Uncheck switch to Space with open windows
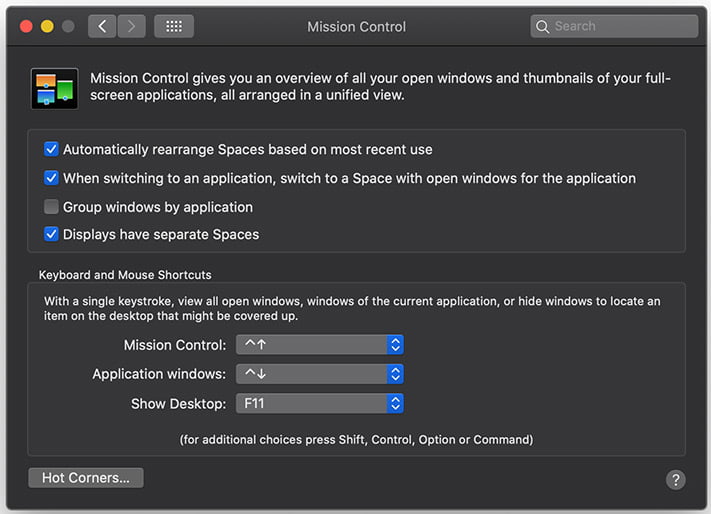 pos(51,178)
